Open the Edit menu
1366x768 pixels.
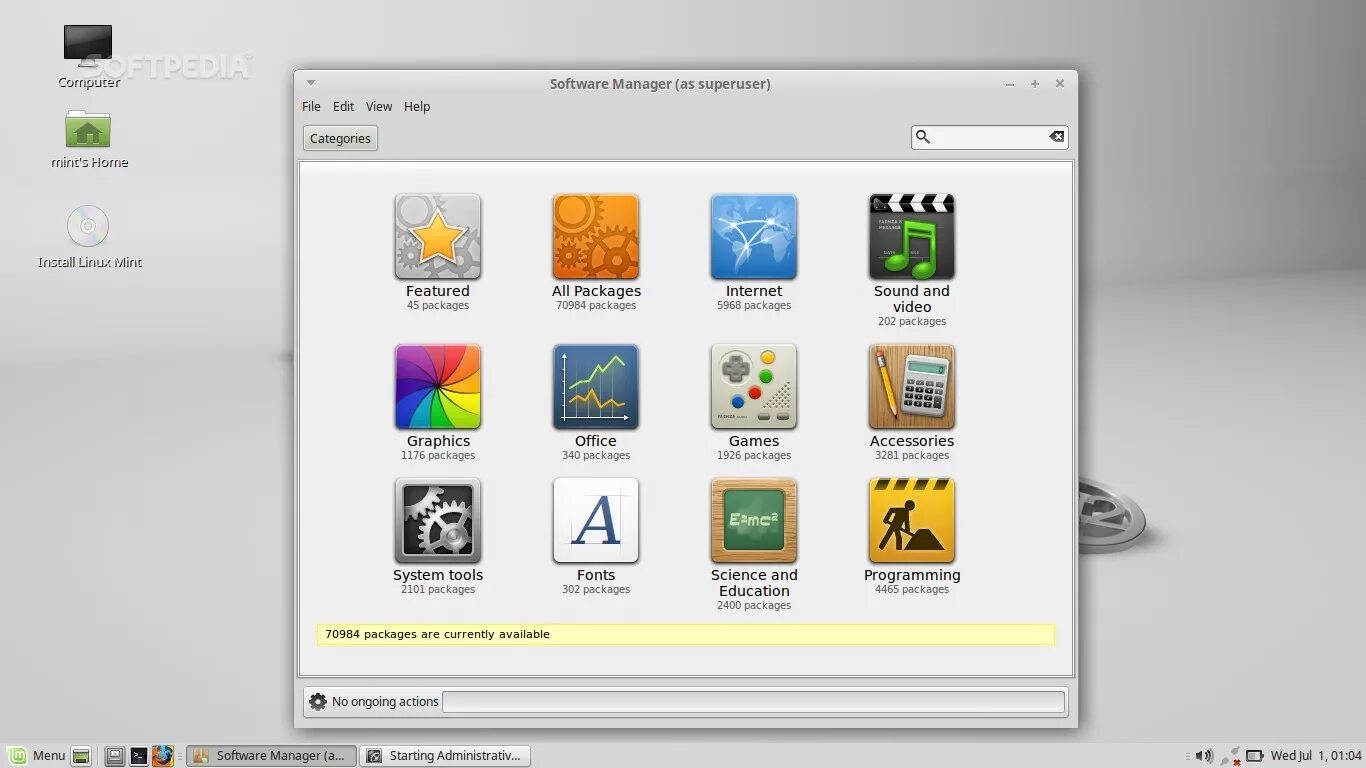(343, 107)
